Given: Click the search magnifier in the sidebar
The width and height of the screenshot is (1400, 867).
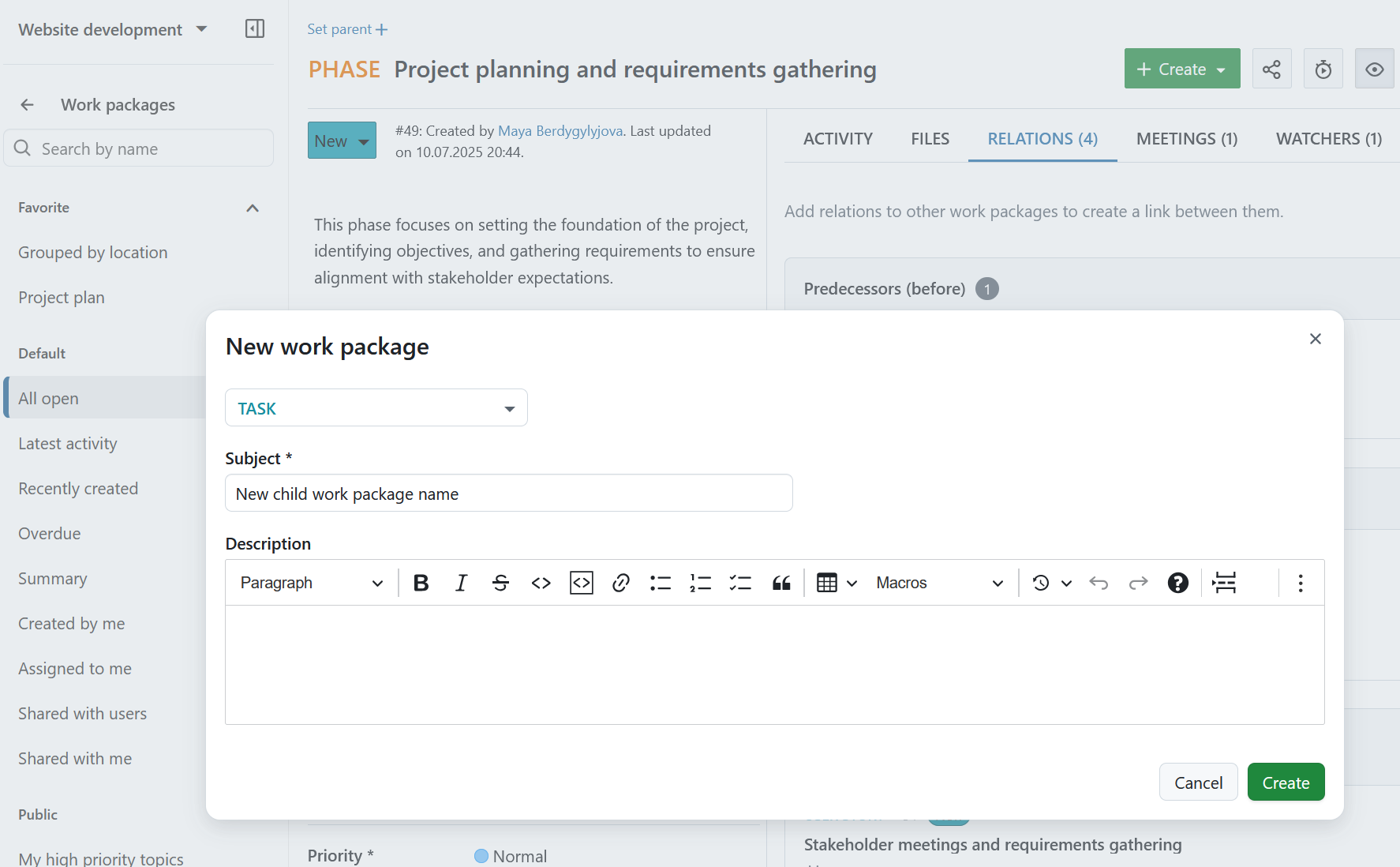Looking at the screenshot, I should tap(23, 148).
